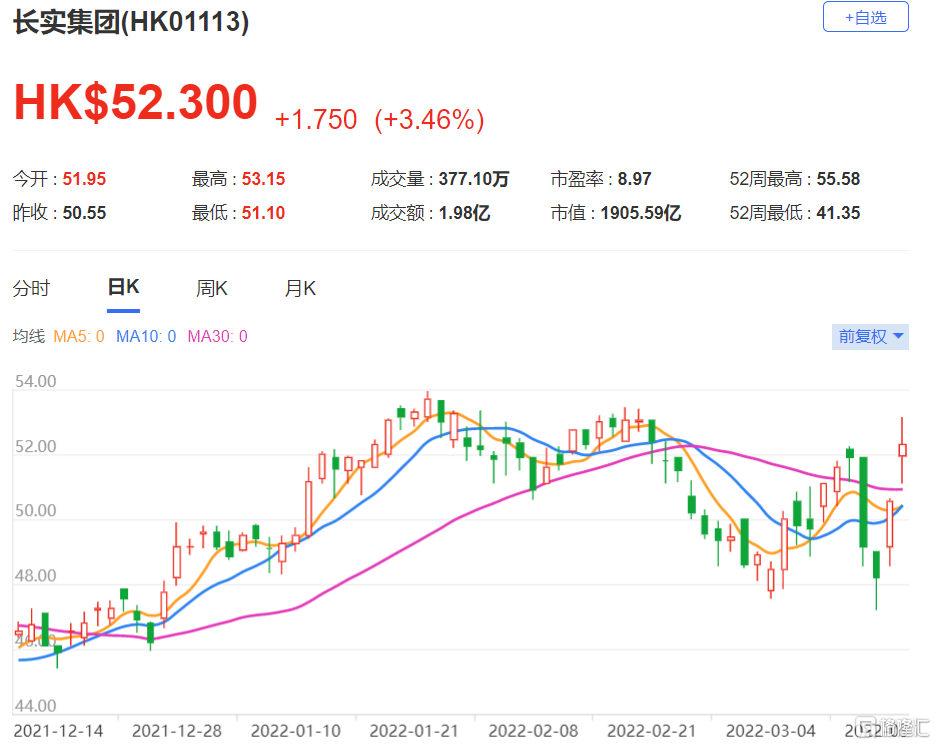Click the 2021-12-28 date axis label
Viewport: 936px width, 745px height.
click(177, 731)
